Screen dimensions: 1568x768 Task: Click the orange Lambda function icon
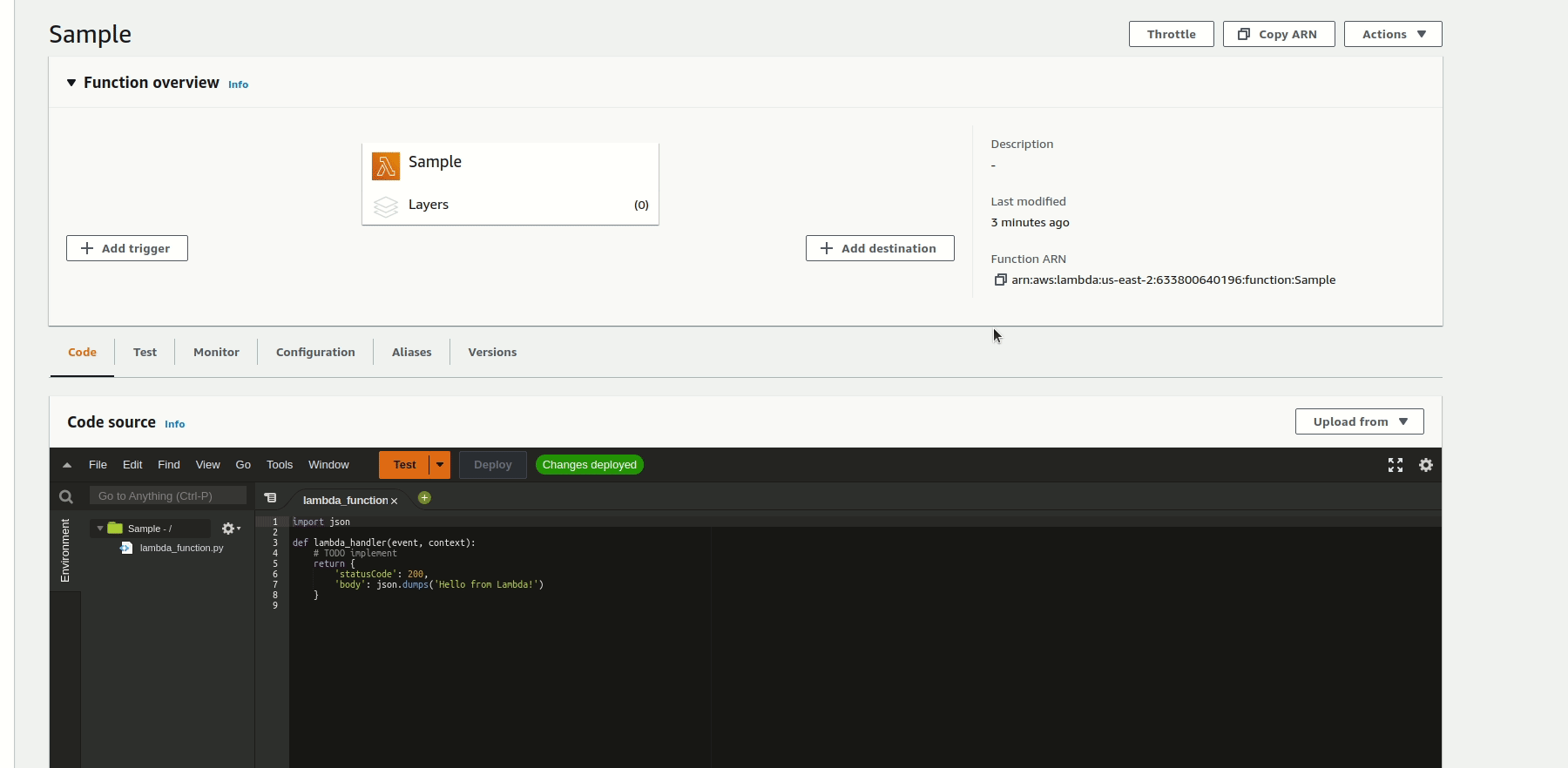386,165
